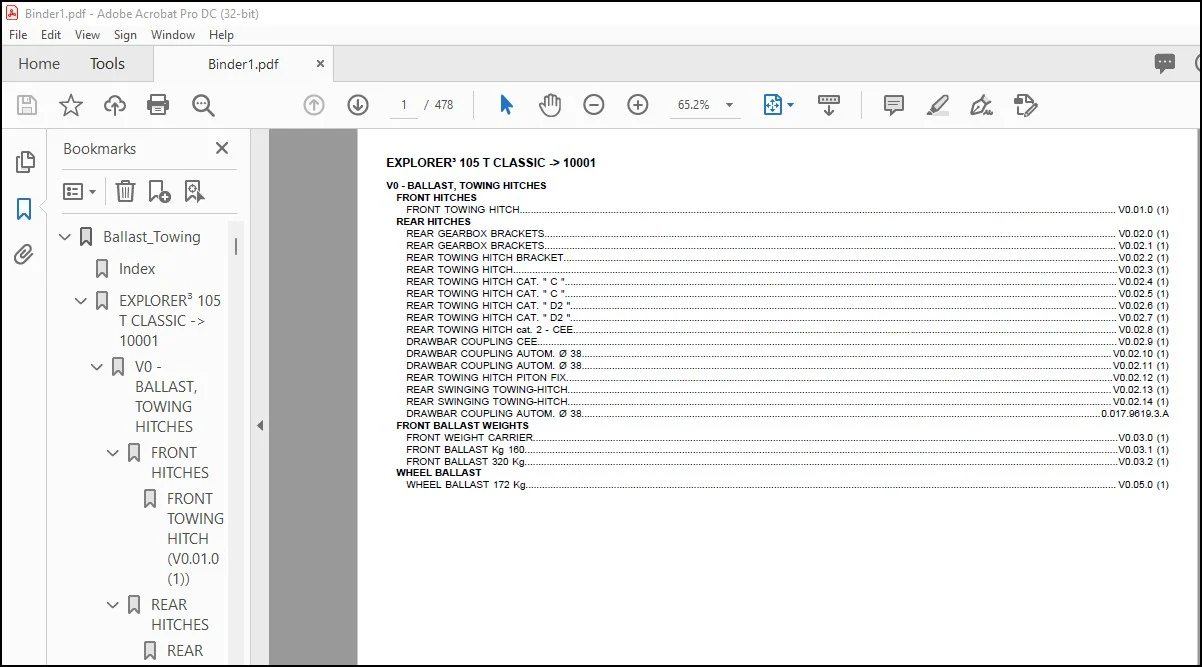This screenshot has width=1202, height=667.
Task: Select the Highlight text tool
Action: 938,105
